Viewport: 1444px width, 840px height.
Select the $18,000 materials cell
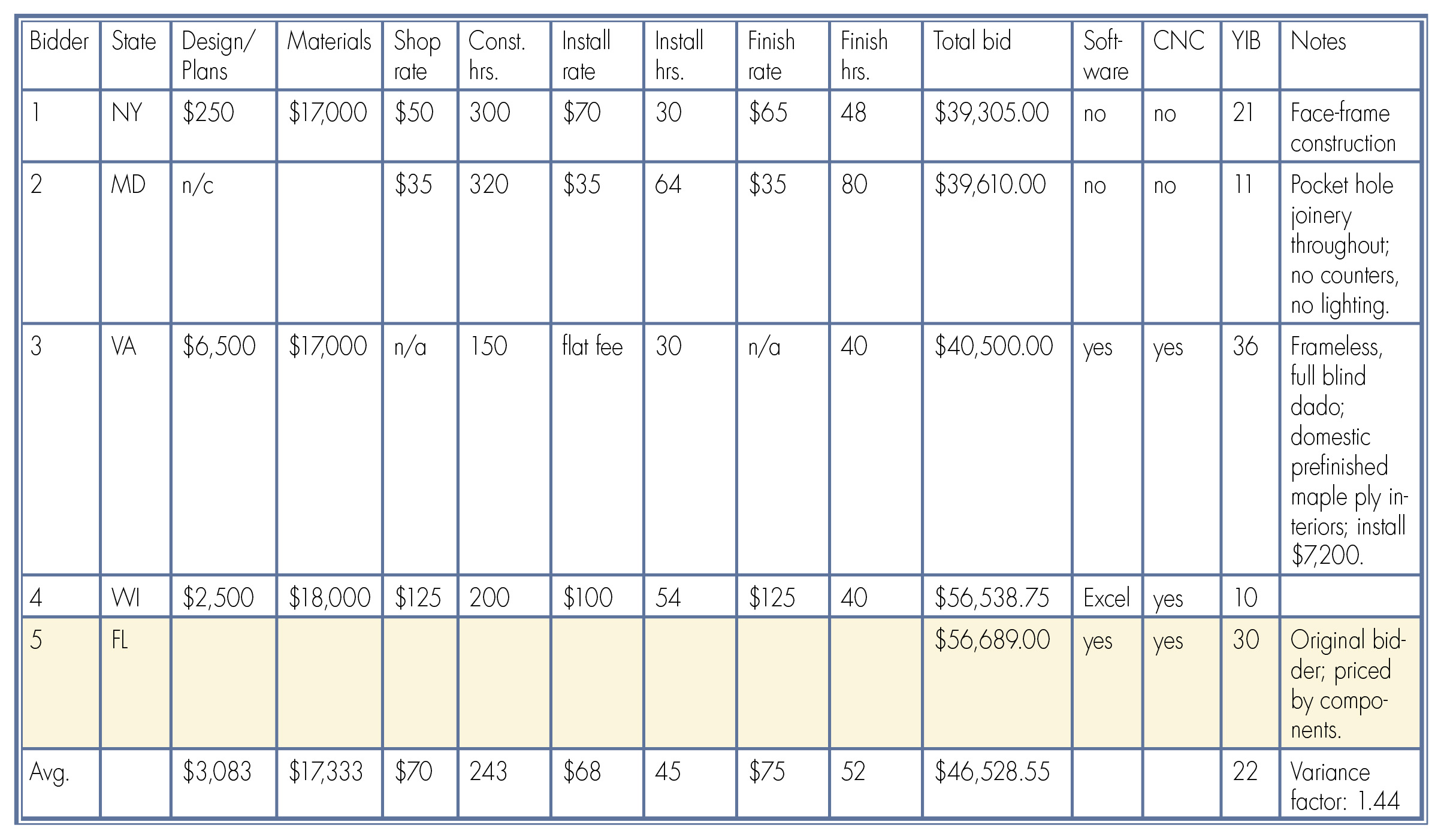click(x=329, y=596)
